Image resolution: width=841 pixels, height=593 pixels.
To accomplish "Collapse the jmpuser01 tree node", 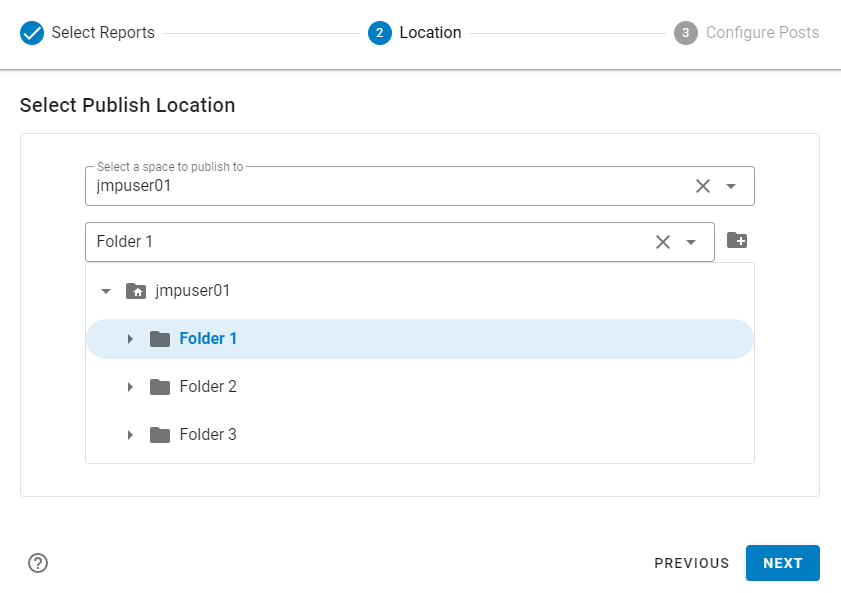I will [106, 291].
